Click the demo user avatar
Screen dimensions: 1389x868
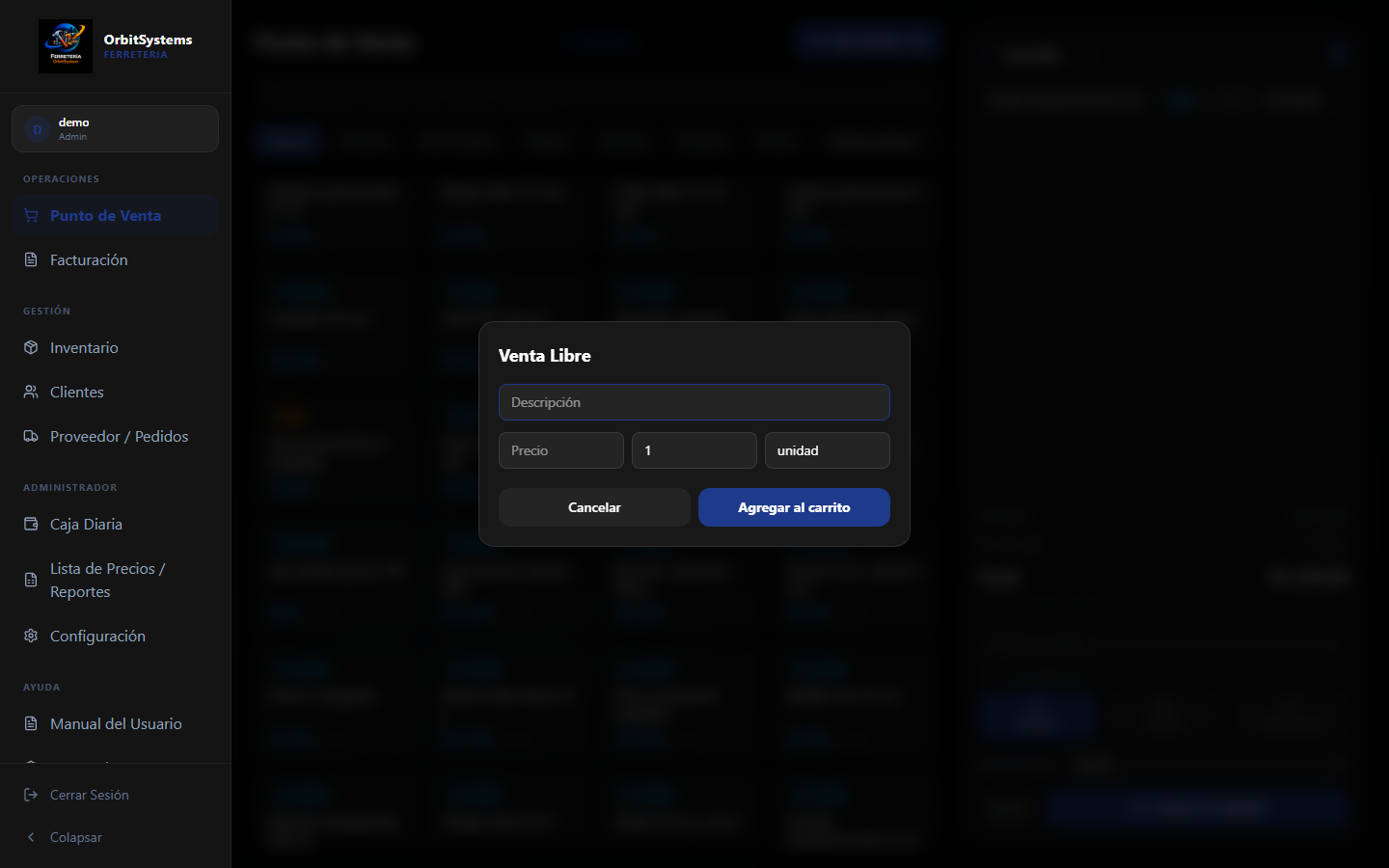(38, 129)
